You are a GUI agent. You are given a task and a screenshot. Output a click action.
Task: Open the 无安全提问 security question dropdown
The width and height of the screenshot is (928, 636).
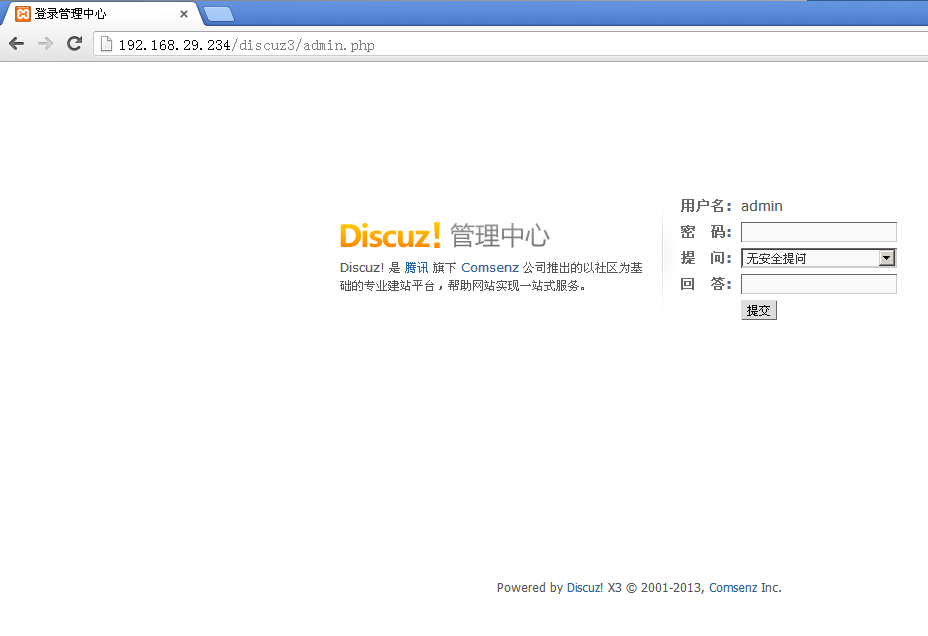819,258
